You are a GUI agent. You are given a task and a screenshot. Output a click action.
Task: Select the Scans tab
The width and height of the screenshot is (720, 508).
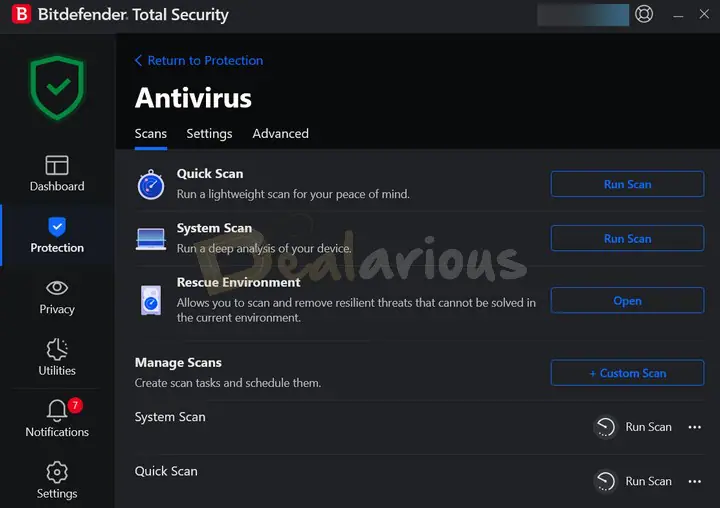[151, 134]
